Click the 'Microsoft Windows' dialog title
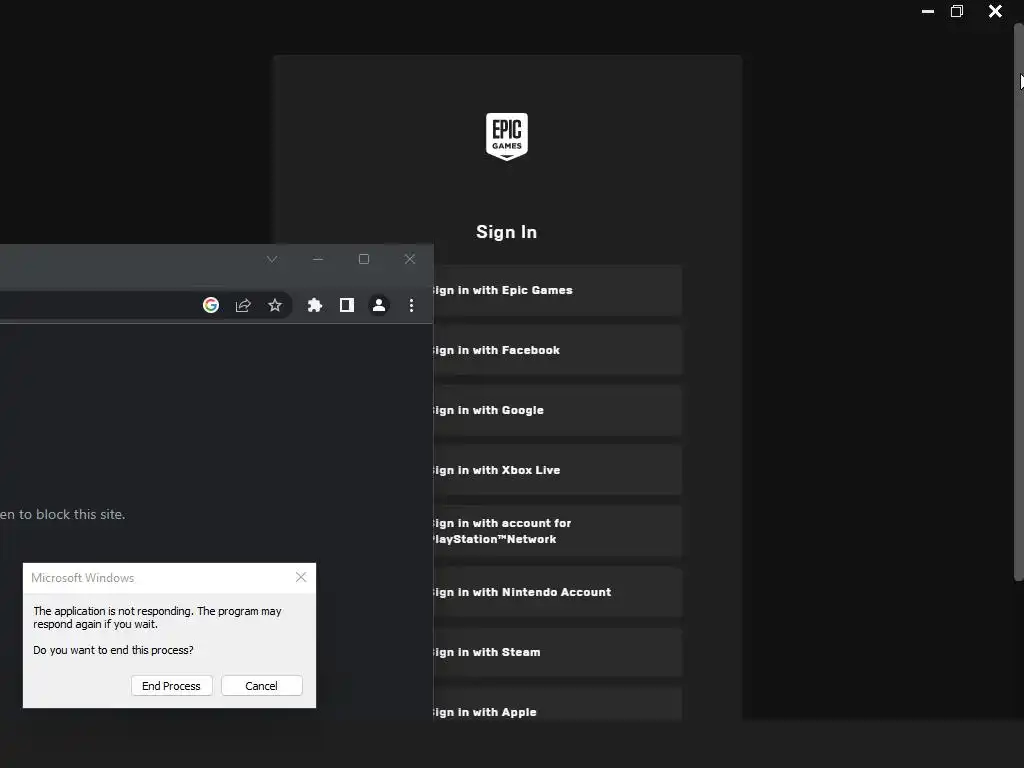 coord(82,578)
